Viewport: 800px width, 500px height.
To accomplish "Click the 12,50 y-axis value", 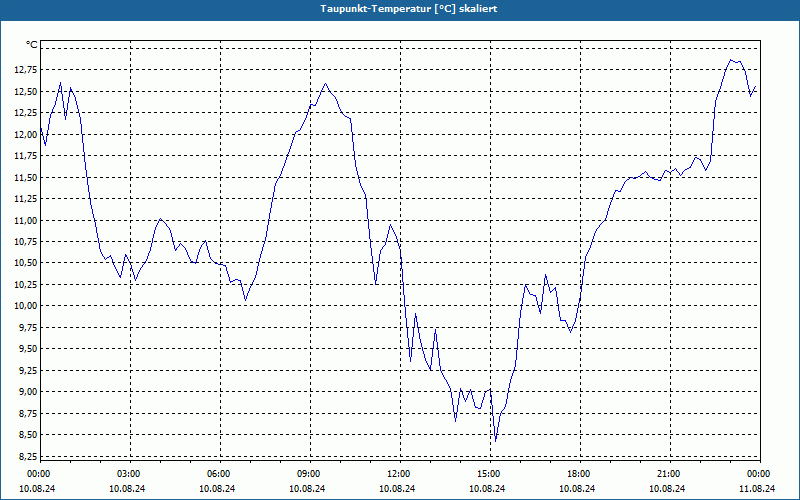I will (x=26, y=92).
